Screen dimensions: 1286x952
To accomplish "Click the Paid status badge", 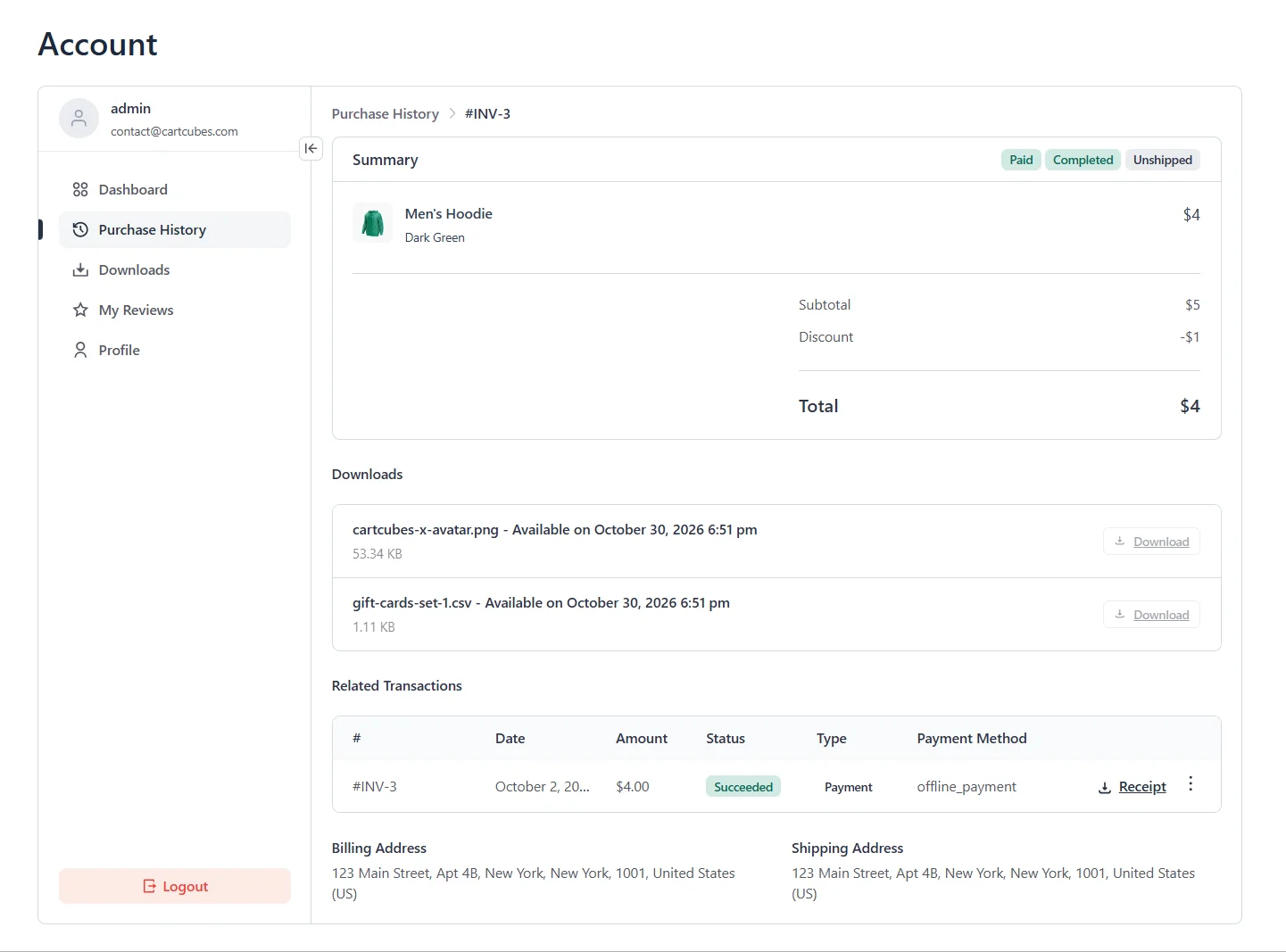I will tap(1021, 160).
